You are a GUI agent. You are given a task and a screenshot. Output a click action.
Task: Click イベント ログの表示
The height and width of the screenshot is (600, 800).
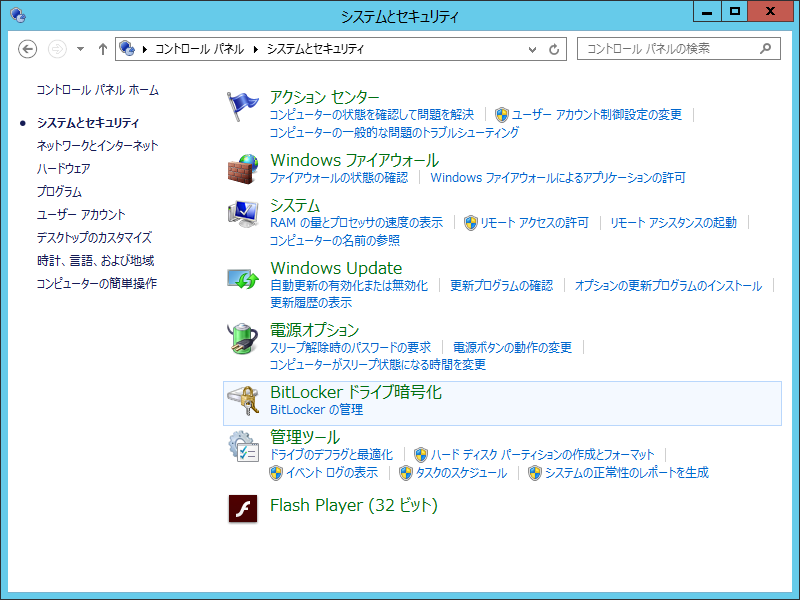[332, 473]
